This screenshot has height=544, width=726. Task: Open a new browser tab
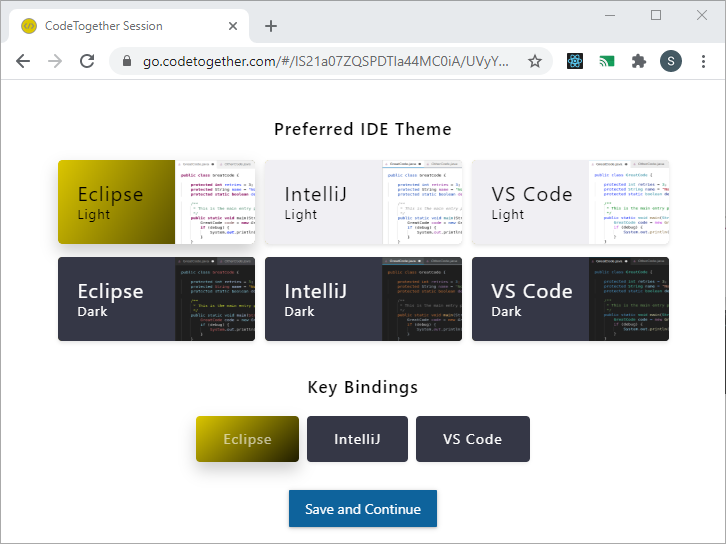271,26
